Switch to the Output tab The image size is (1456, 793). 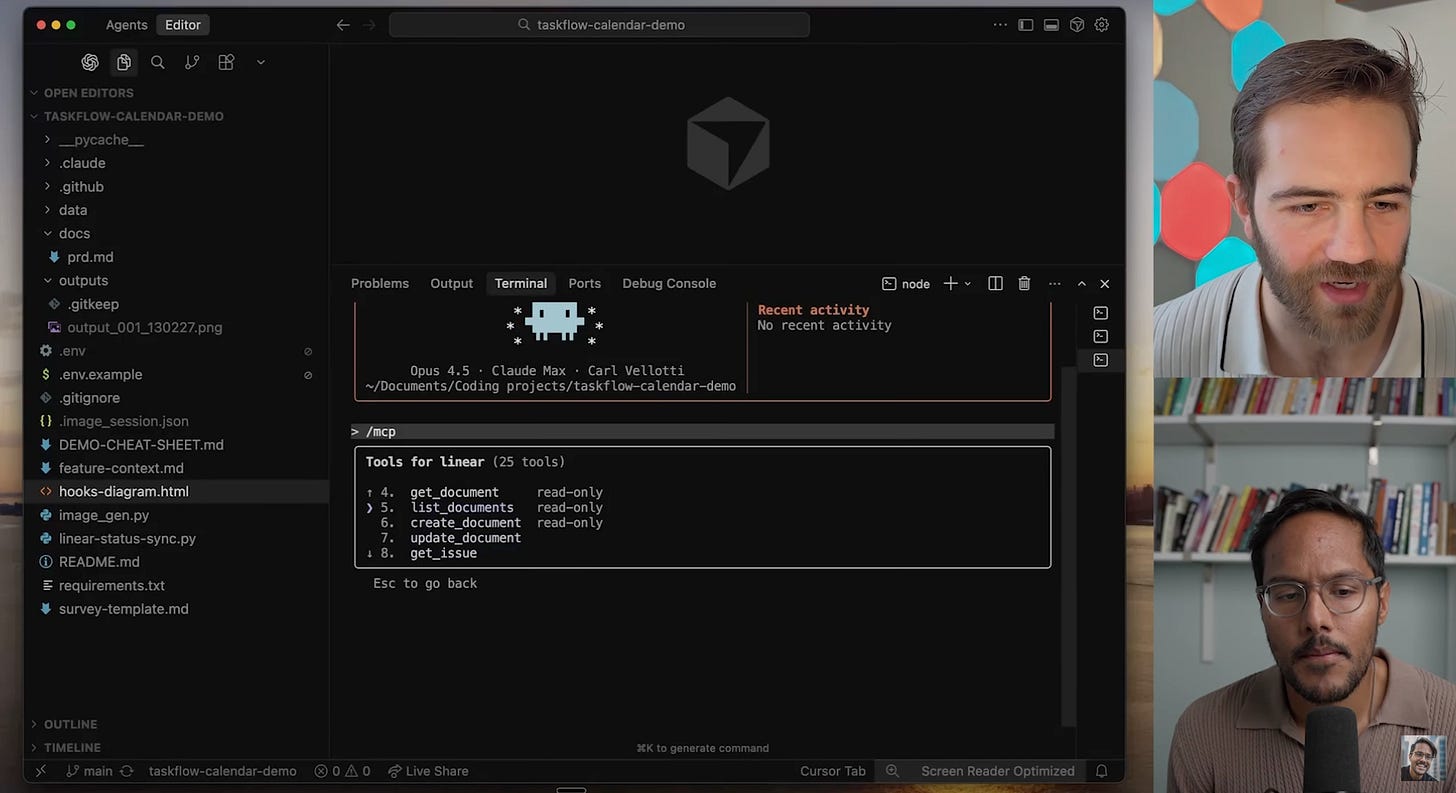[x=452, y=284]
